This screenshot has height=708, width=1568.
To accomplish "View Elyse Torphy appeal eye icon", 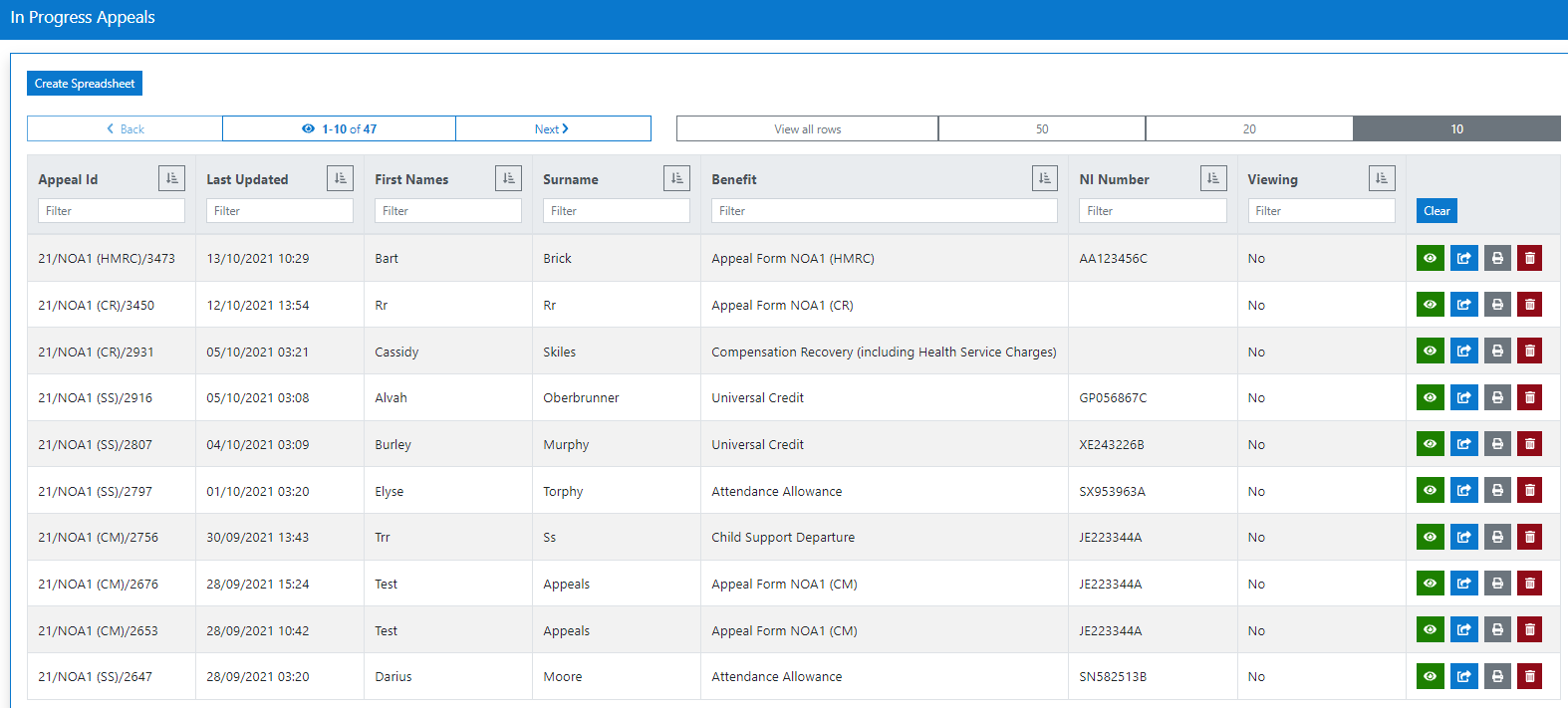I will pyautogui.click(x=1430, y=490).
